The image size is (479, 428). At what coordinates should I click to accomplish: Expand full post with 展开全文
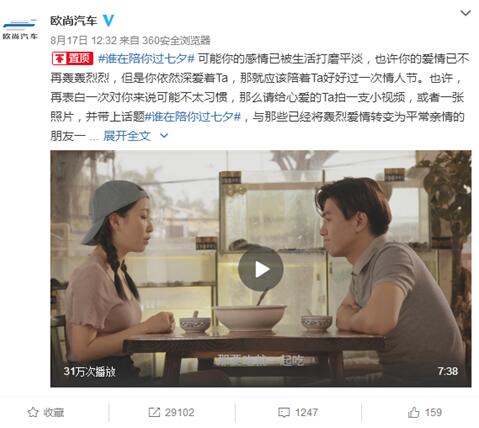(x=127, y=136)
